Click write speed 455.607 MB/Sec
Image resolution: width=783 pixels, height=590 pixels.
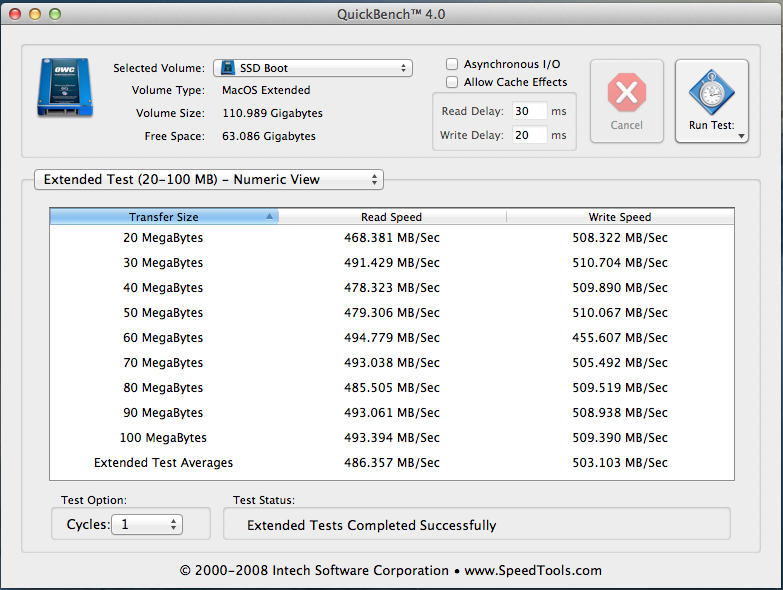pyautogui.click(x=620, y=337)
